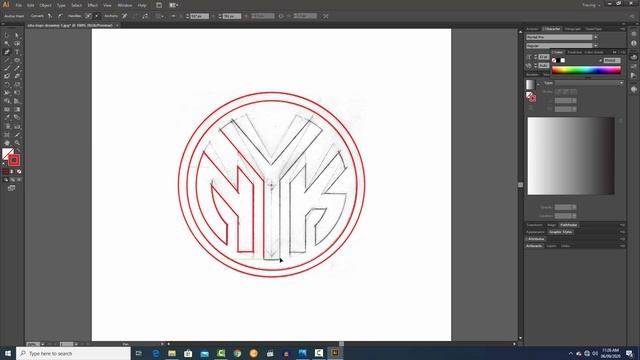The image size is (640, 360).
Task: Open the font style dropdown
Action: [x=596, y=46]
